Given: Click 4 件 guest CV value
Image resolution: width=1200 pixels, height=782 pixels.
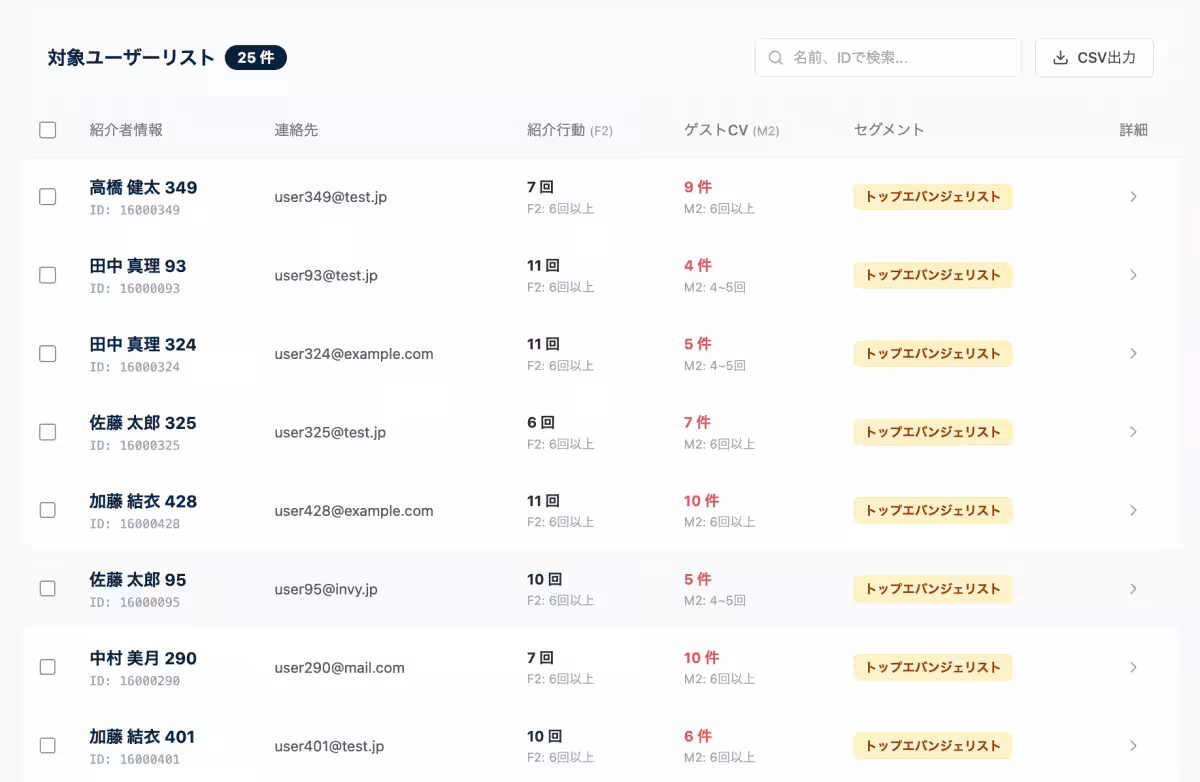Looking at the screenshot, I should coord(698,265).
